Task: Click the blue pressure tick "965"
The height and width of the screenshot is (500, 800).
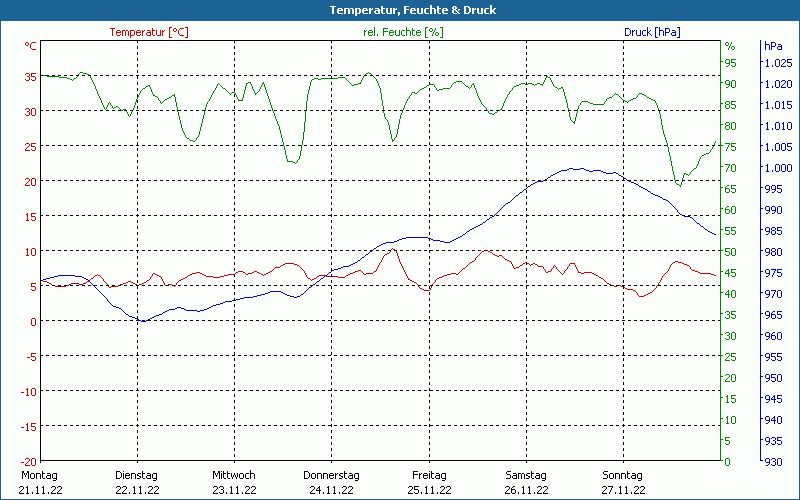Action: pyautogui.click(x=773, y=315)
